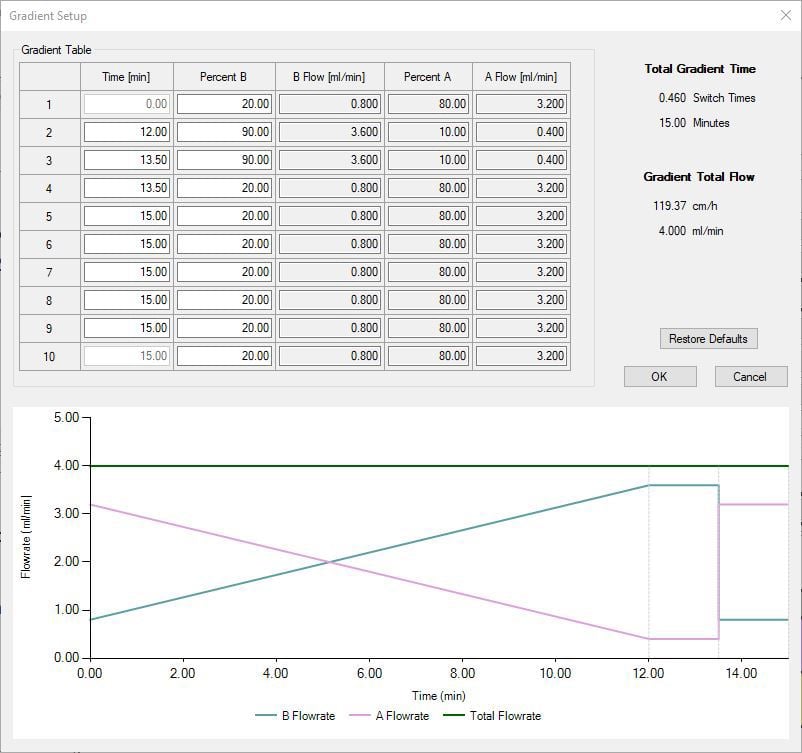Click the Percent A column header
The height and width of the screenshot is (753, 802).
click(x=428, y=77)
